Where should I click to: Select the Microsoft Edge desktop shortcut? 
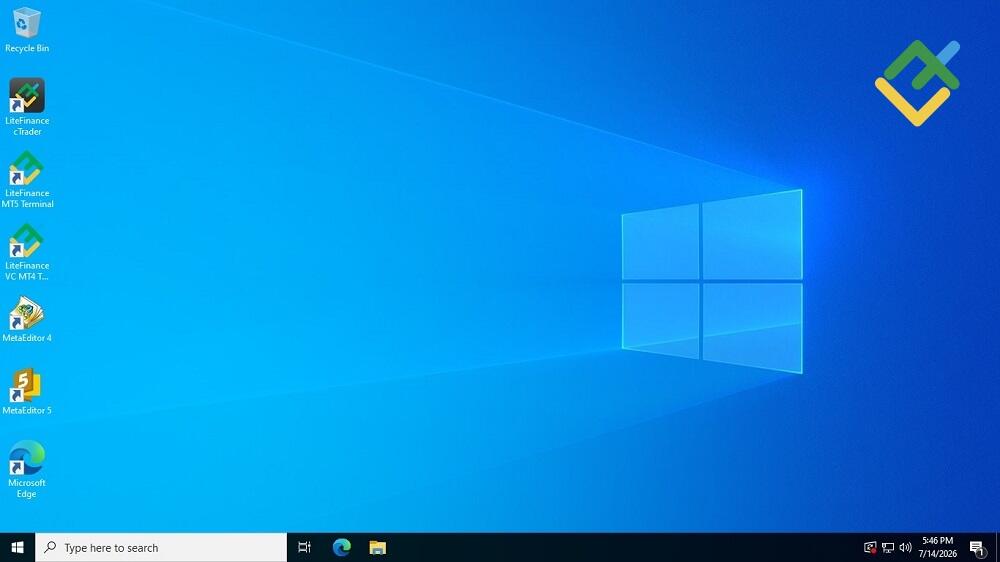coord(26,469)
